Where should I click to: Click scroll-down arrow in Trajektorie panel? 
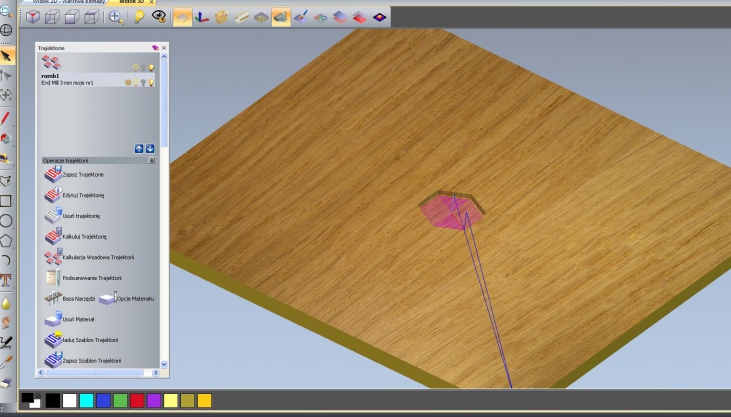coord(164,364)
